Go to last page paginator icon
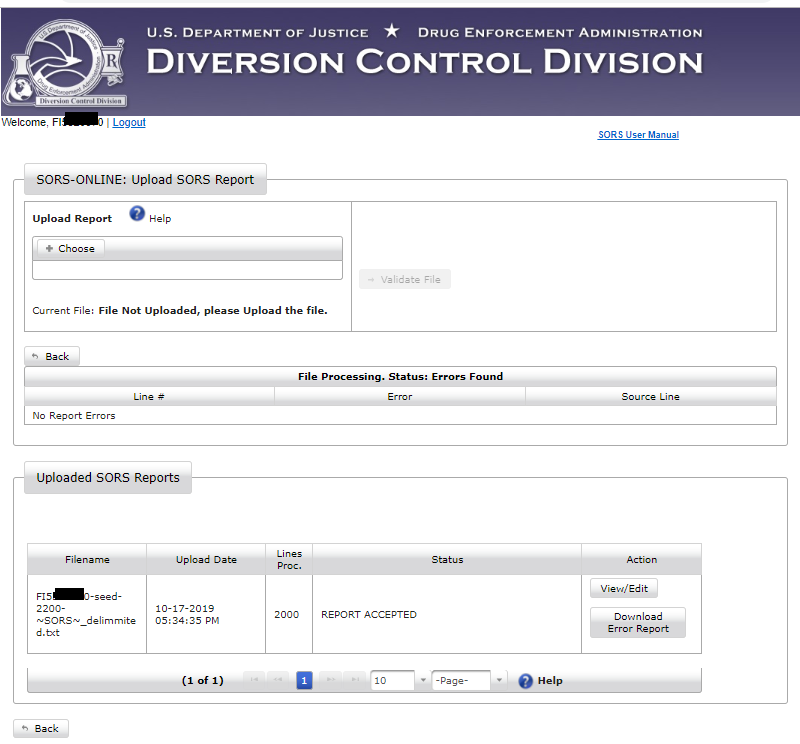The height and width of the screenshot is (744, 800). coord(355,680)
